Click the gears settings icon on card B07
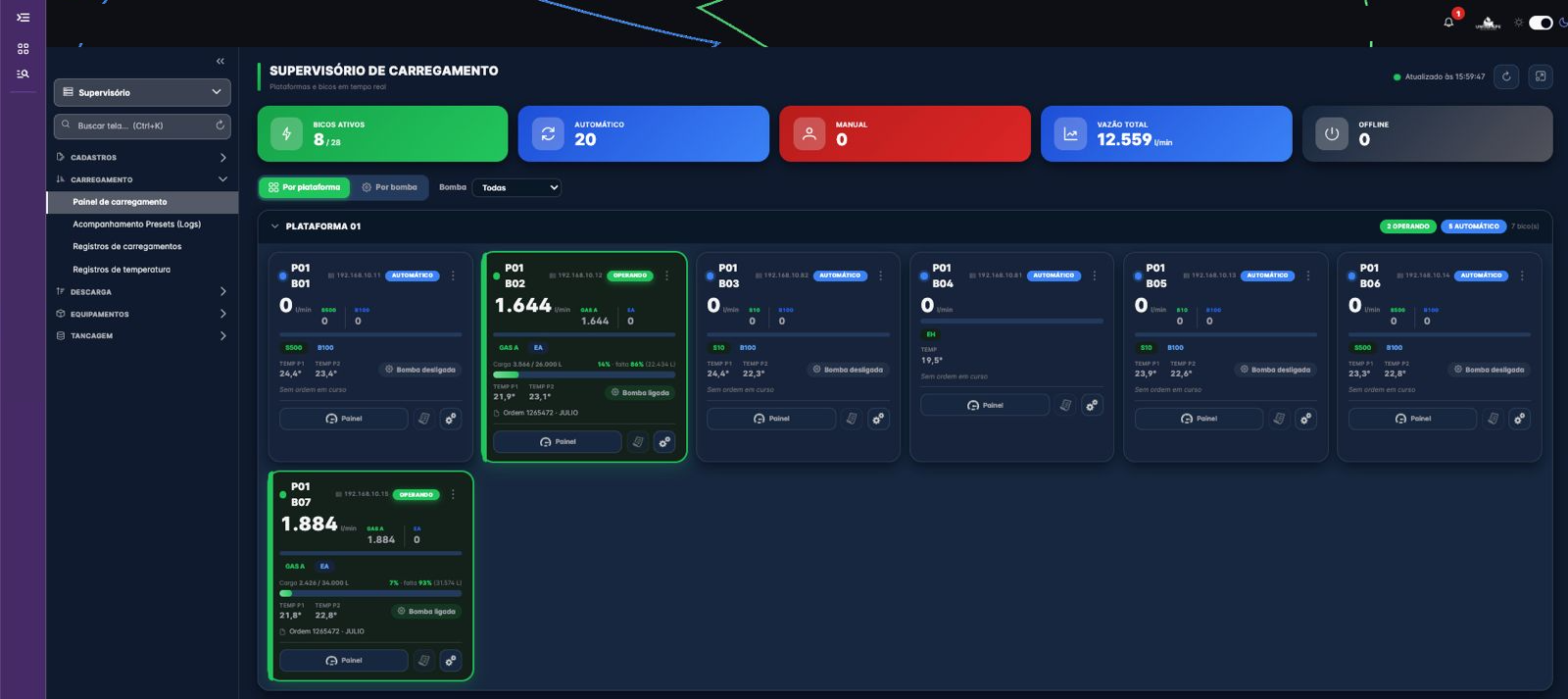1568x699 pixels. tap(451, 661)
